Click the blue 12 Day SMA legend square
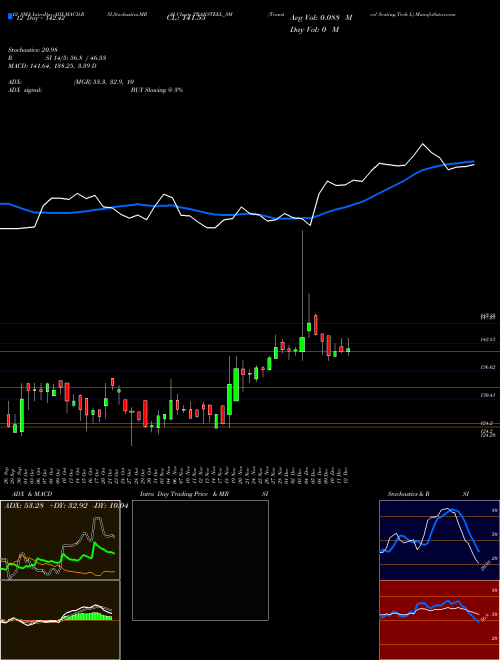 pos(11,17)
